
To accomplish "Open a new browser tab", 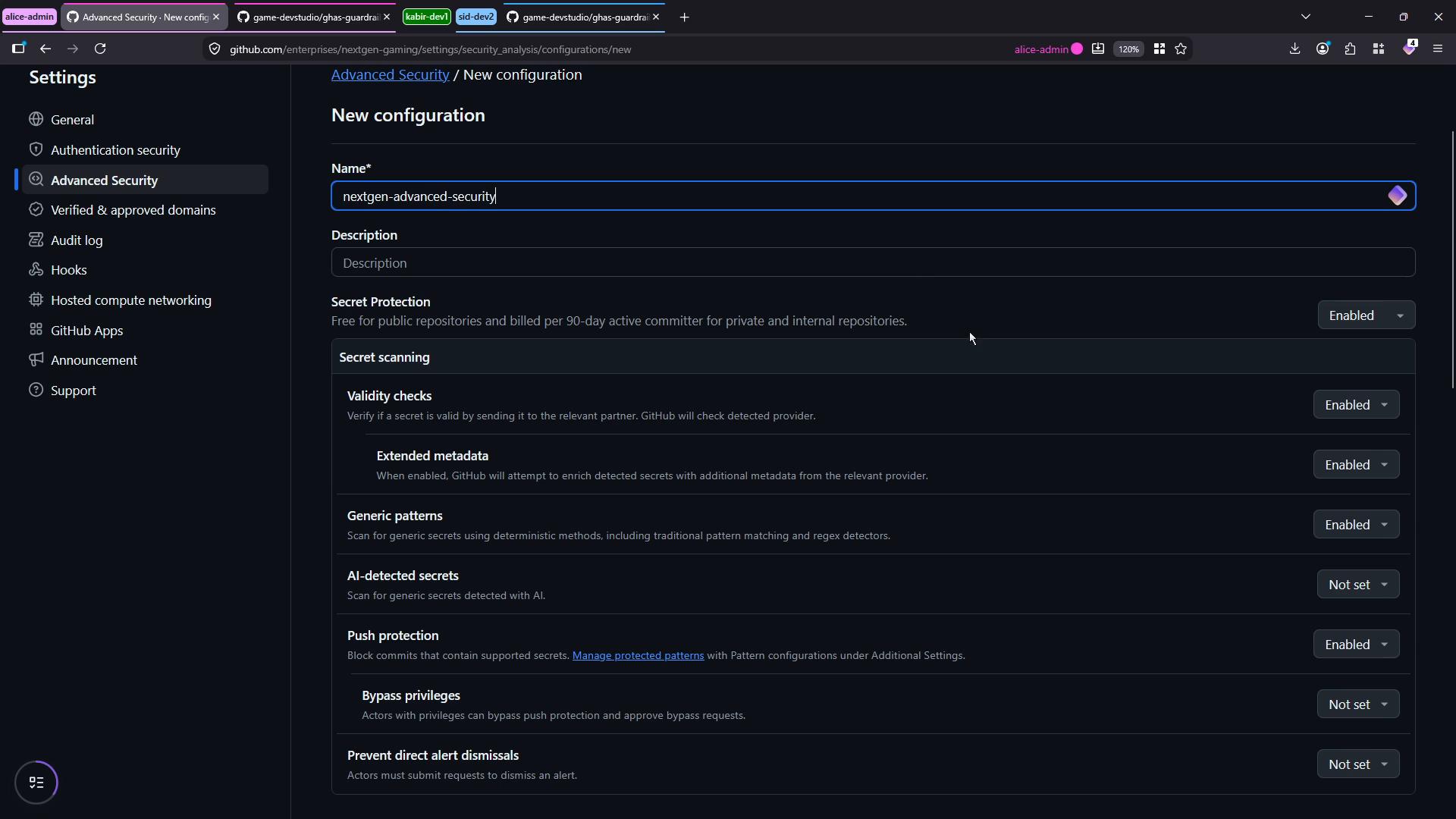I will tap(684, 17).
